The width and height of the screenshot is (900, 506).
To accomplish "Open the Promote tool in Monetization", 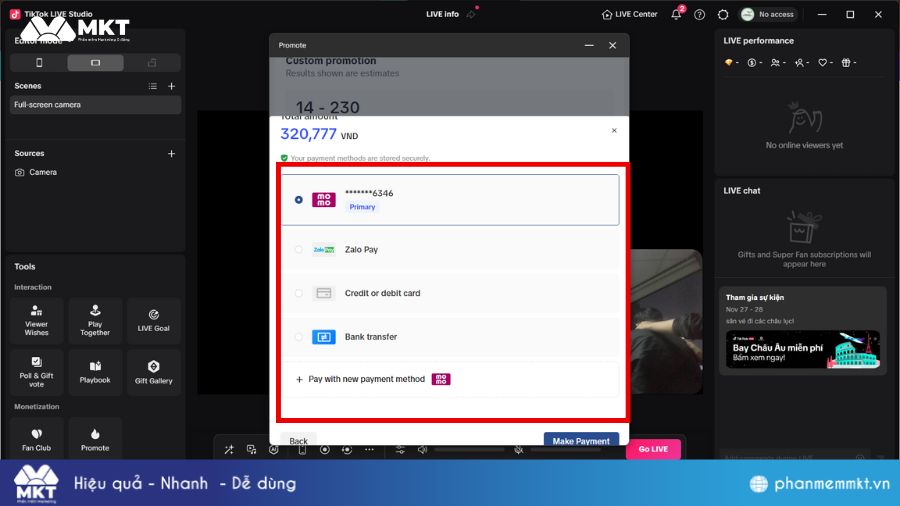I will point(95,439).
